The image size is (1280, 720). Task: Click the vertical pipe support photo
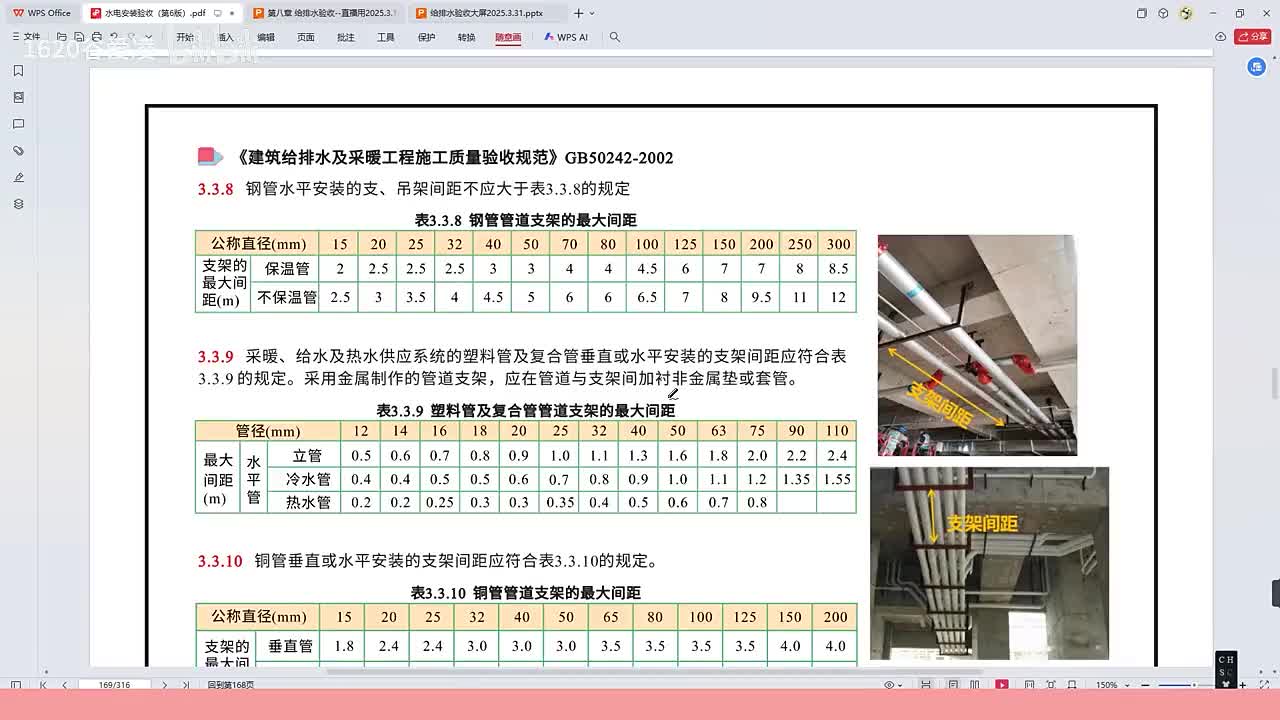(x=989, y=563)
